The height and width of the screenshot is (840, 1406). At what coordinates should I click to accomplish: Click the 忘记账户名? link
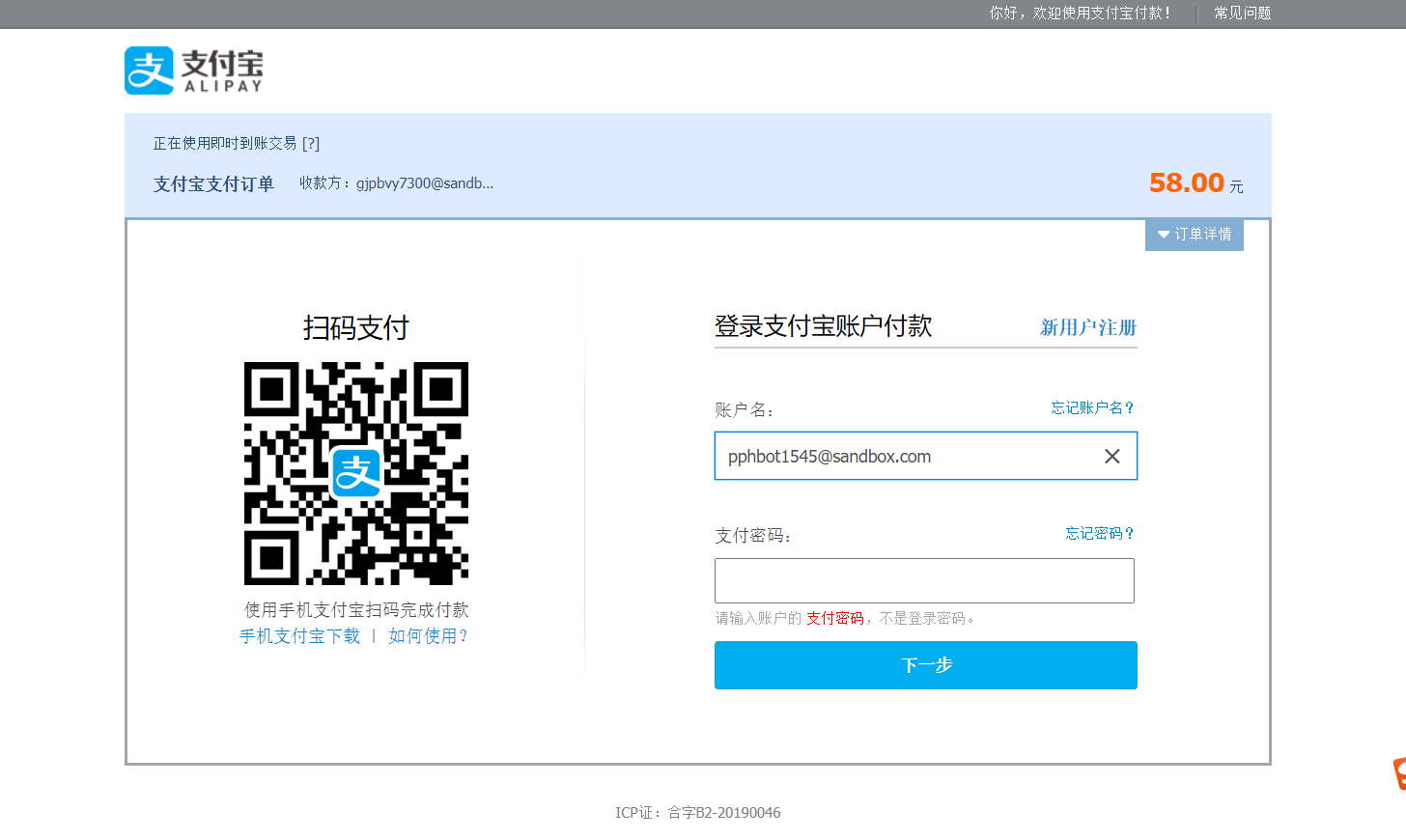point(1092,407)
